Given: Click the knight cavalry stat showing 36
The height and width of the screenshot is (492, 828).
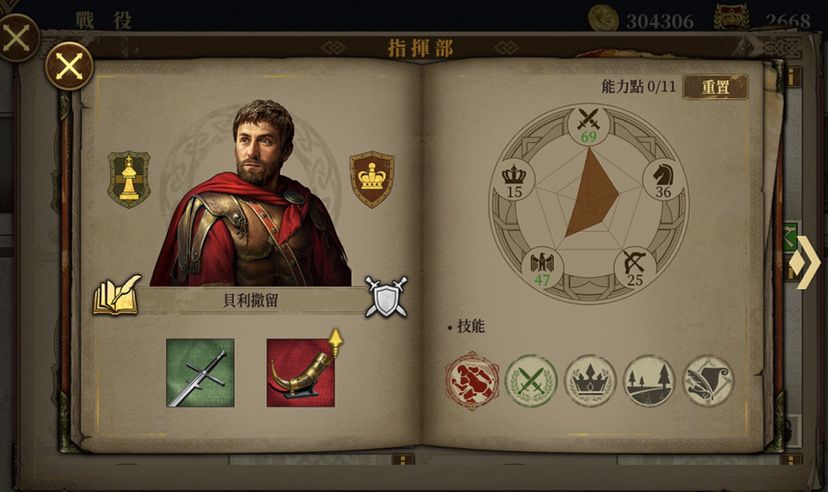Looking at the screenshot, I should [663, 180].
